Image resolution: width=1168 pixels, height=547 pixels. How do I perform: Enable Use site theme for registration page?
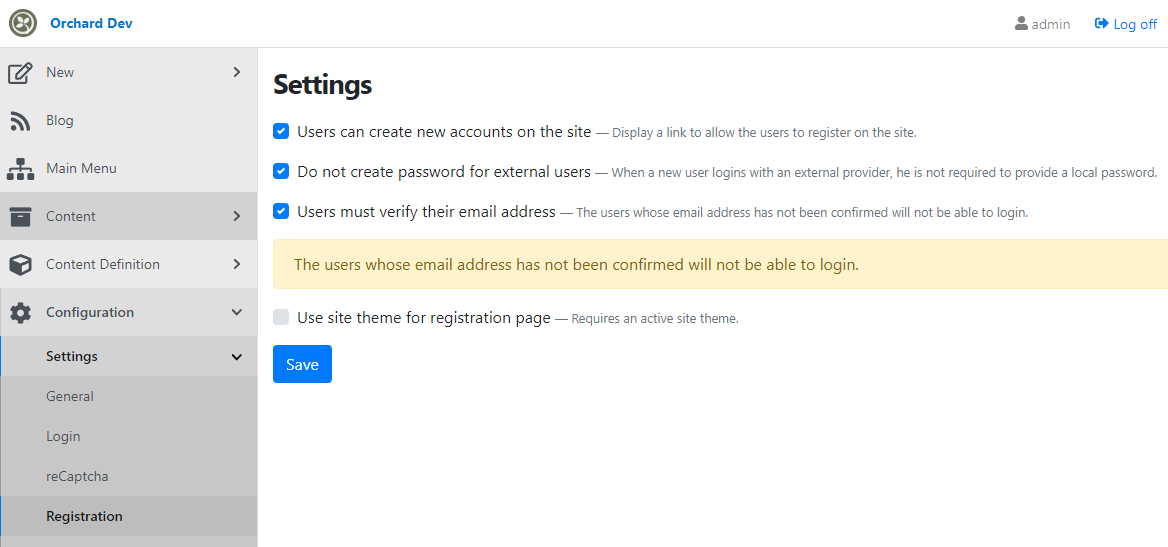(x=281, y=317)
